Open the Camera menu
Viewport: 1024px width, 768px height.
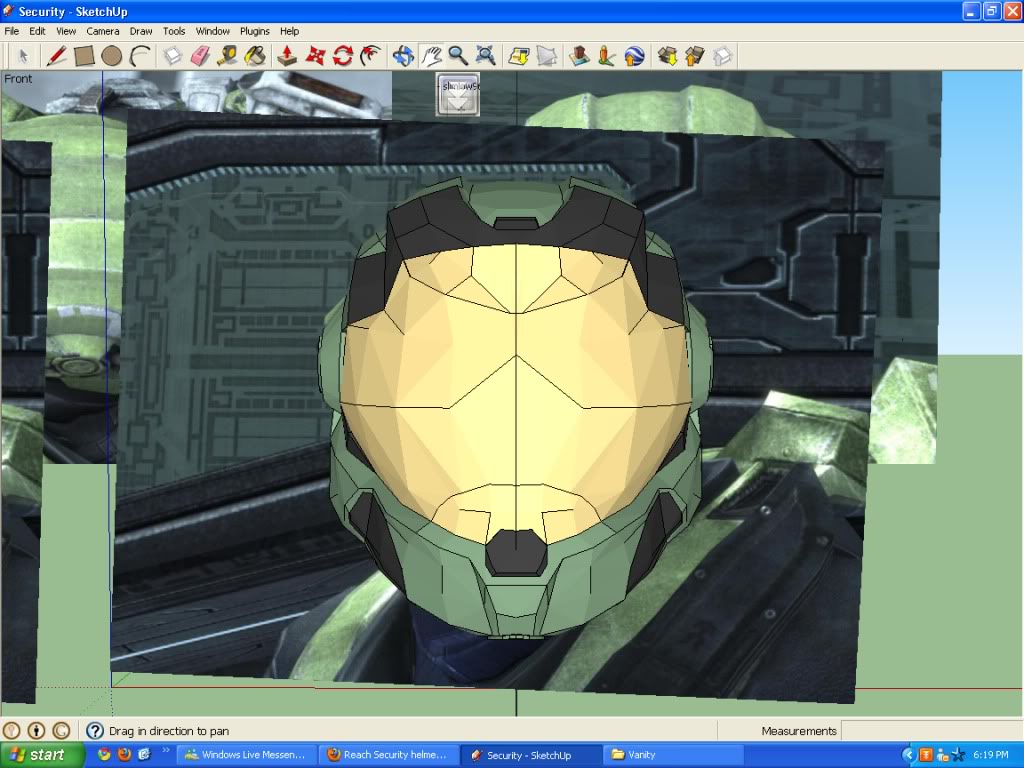point(102,31)
